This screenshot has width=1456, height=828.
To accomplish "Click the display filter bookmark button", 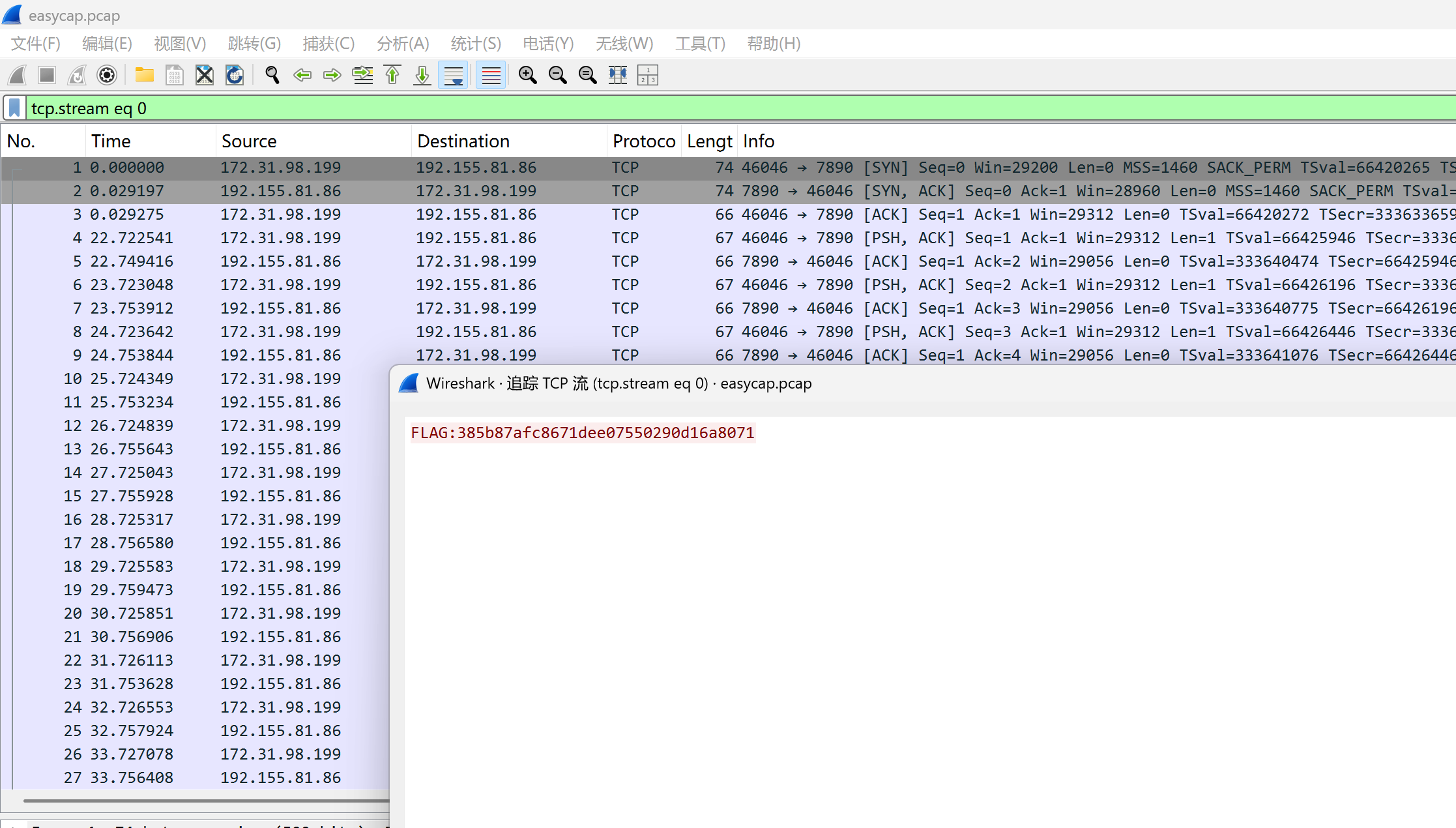I will 14,108.
